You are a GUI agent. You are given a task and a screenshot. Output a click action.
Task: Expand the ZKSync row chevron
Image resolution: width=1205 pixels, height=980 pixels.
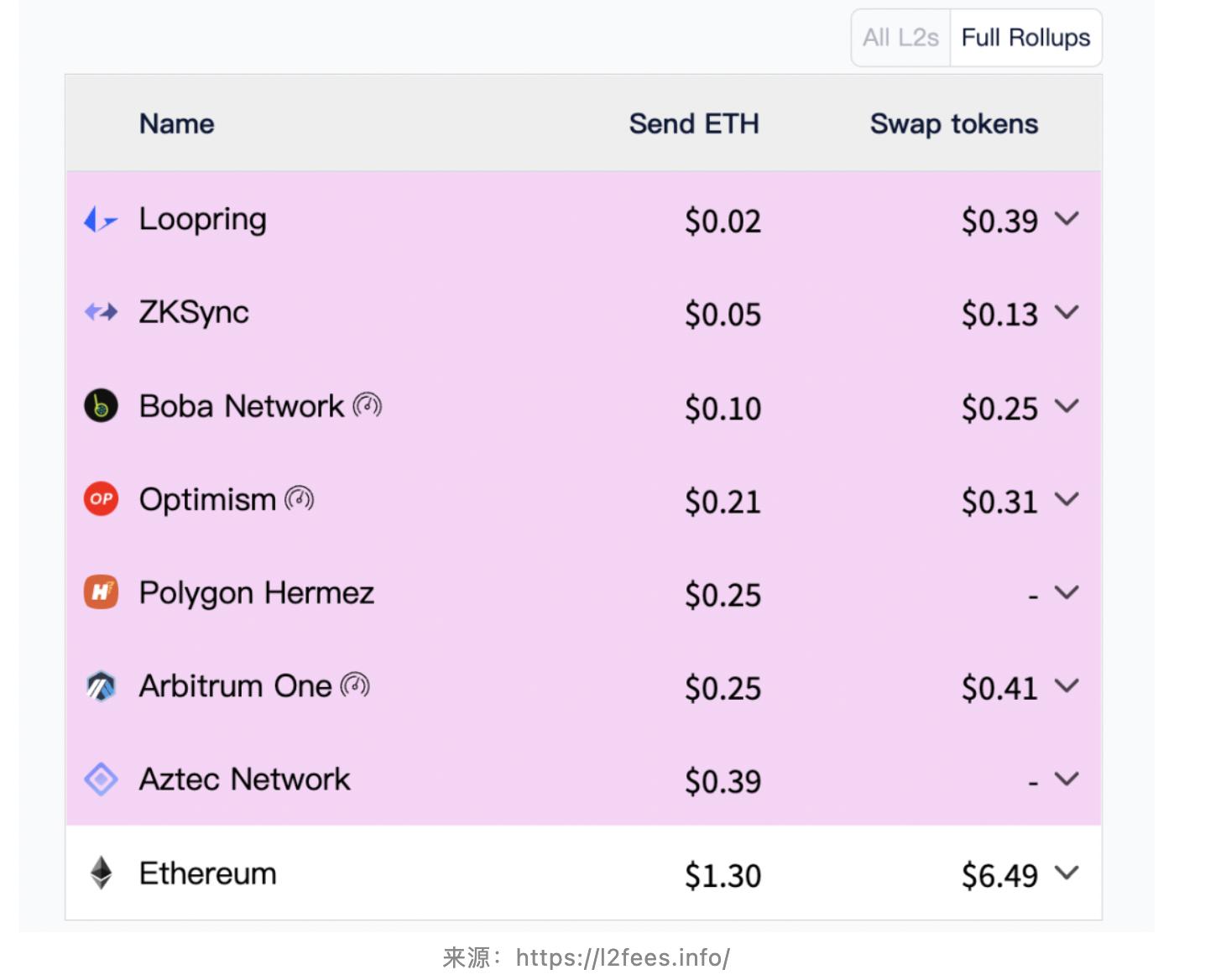[1067, 312]
